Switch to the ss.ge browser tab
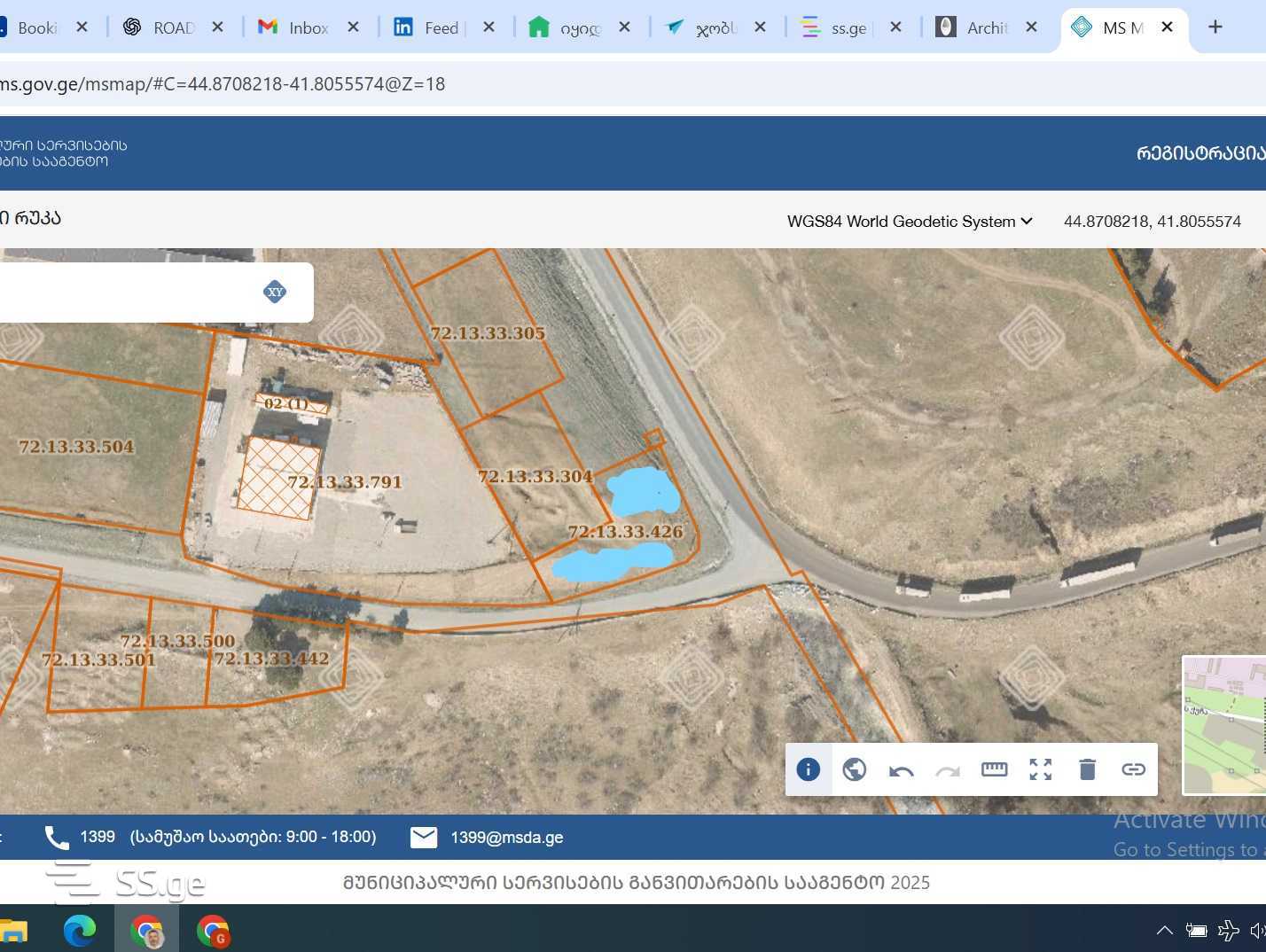Screen dimensions: 1266x952 tap(847, 27)
